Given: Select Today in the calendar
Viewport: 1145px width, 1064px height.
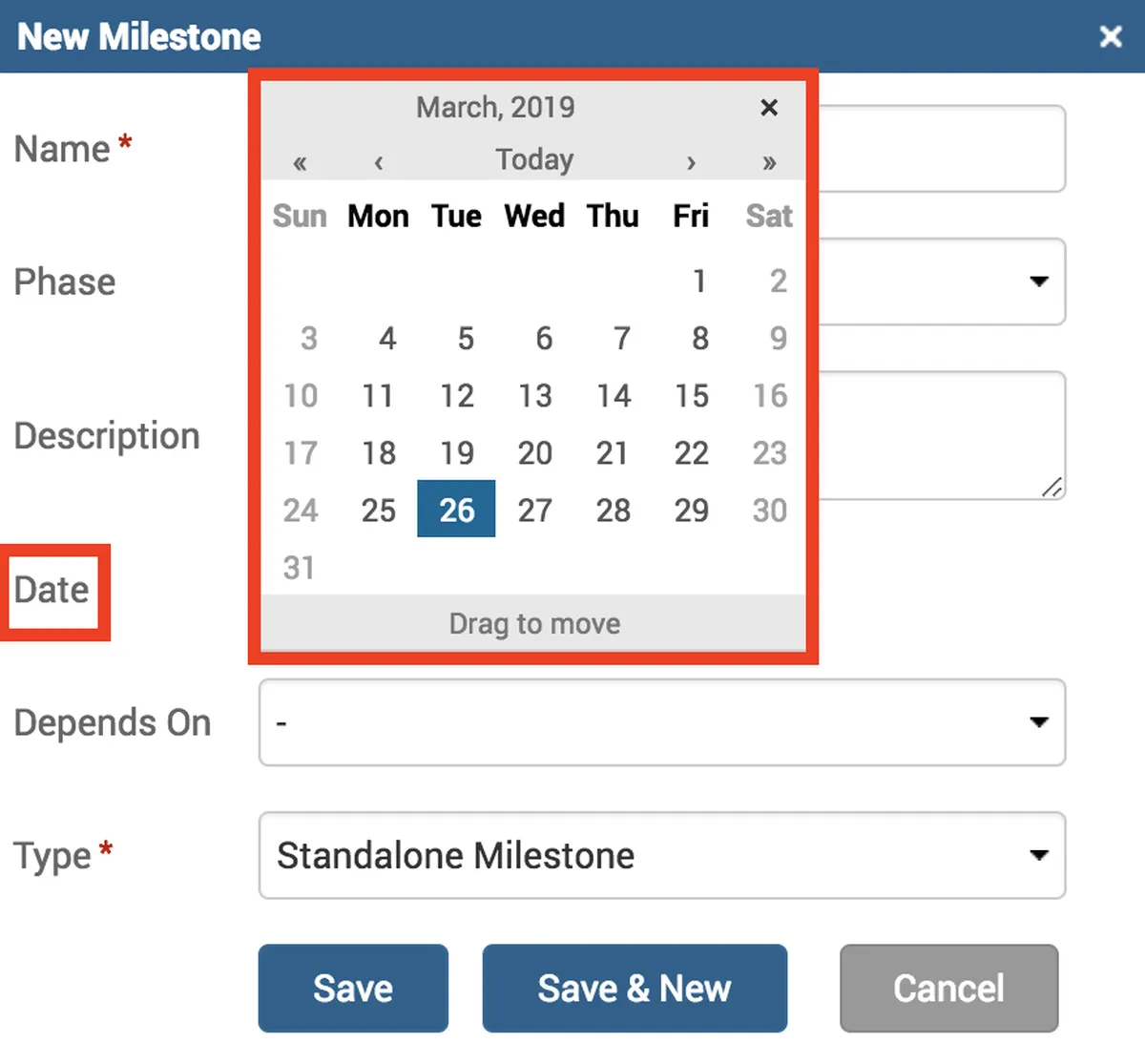Looking at the screenshot, I should click(x=534, y=159).
